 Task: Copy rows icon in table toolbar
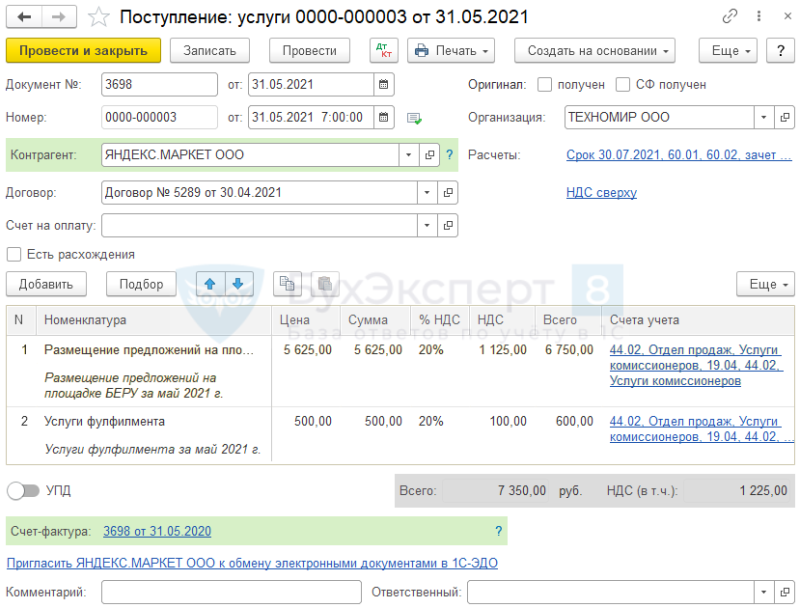coord(287,284)
